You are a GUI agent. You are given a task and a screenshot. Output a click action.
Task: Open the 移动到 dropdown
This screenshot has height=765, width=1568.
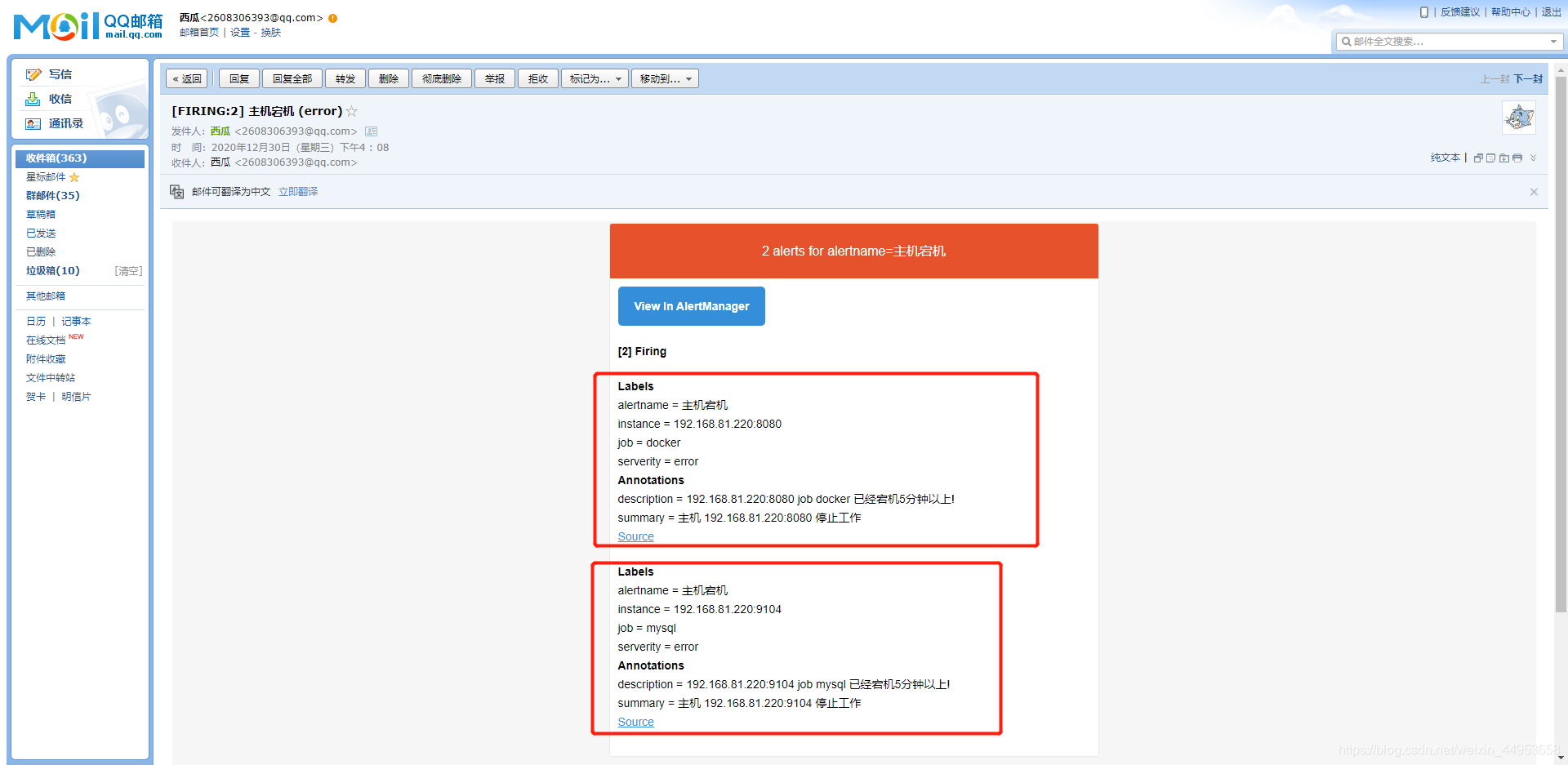(666, 79)
